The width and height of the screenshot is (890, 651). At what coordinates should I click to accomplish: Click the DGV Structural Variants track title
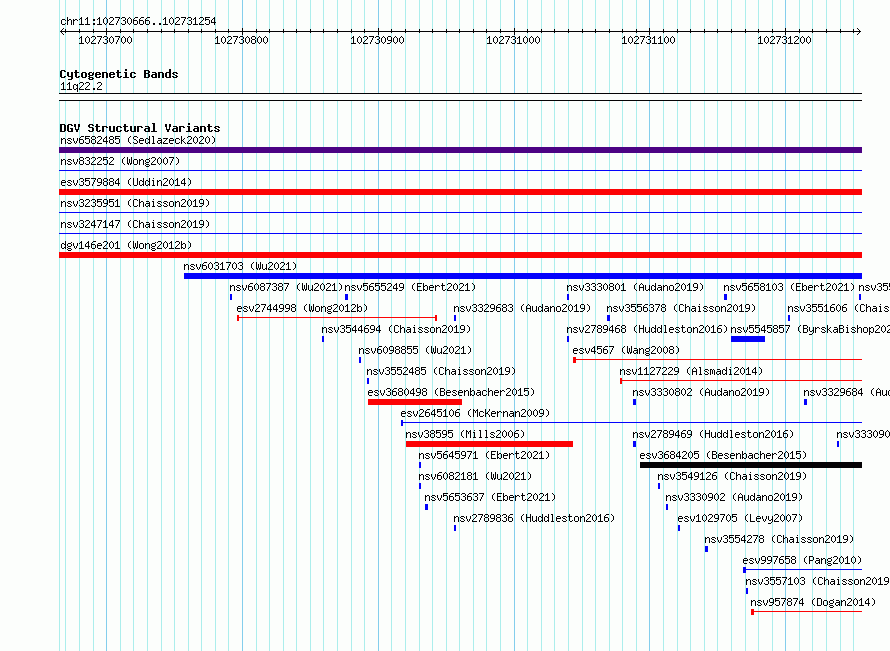pos(140,128)
